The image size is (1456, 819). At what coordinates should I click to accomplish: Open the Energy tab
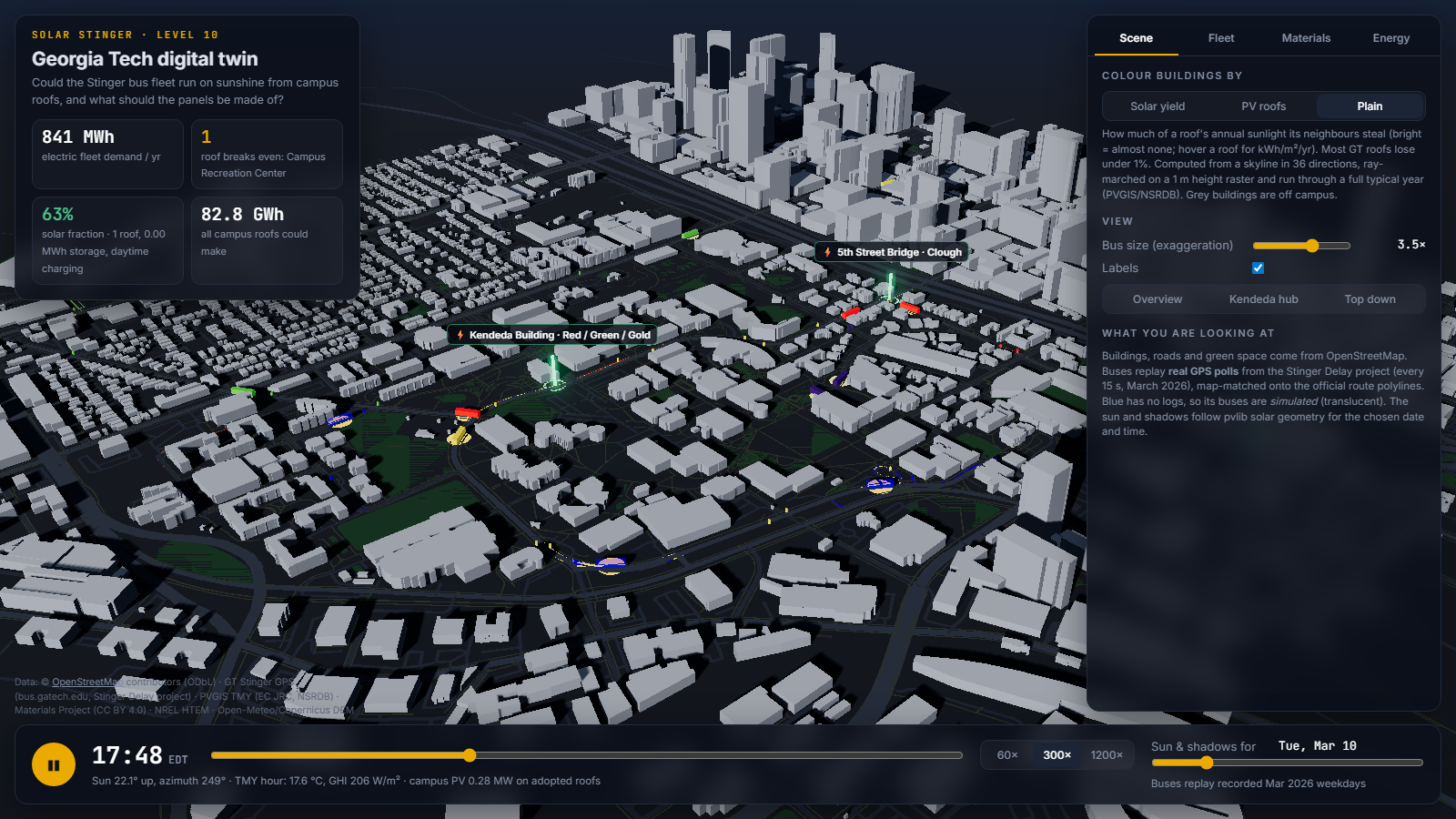coord(1391,38)
